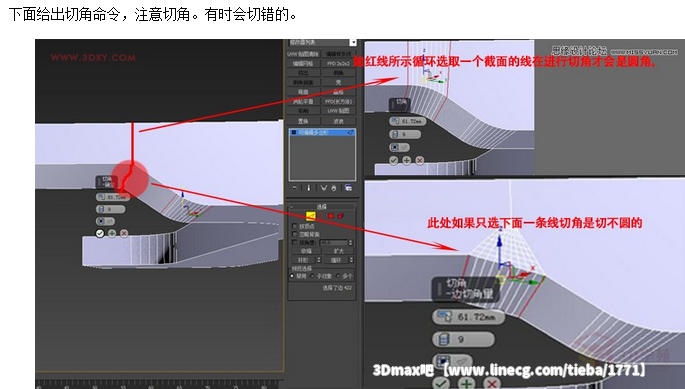Click the segments field showing 9 in large viewport
This screenshot has width=685, height=389.
tap(464, 339)
